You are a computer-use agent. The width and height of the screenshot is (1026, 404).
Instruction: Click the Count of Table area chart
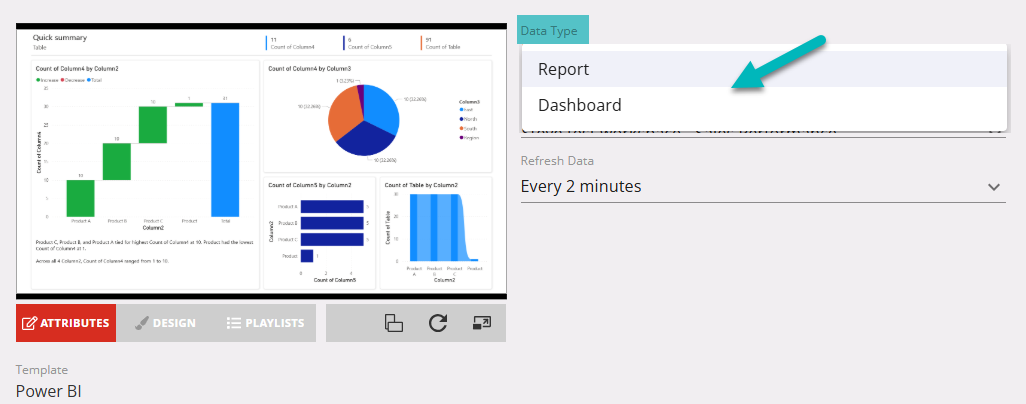click(x=436, y=233)
